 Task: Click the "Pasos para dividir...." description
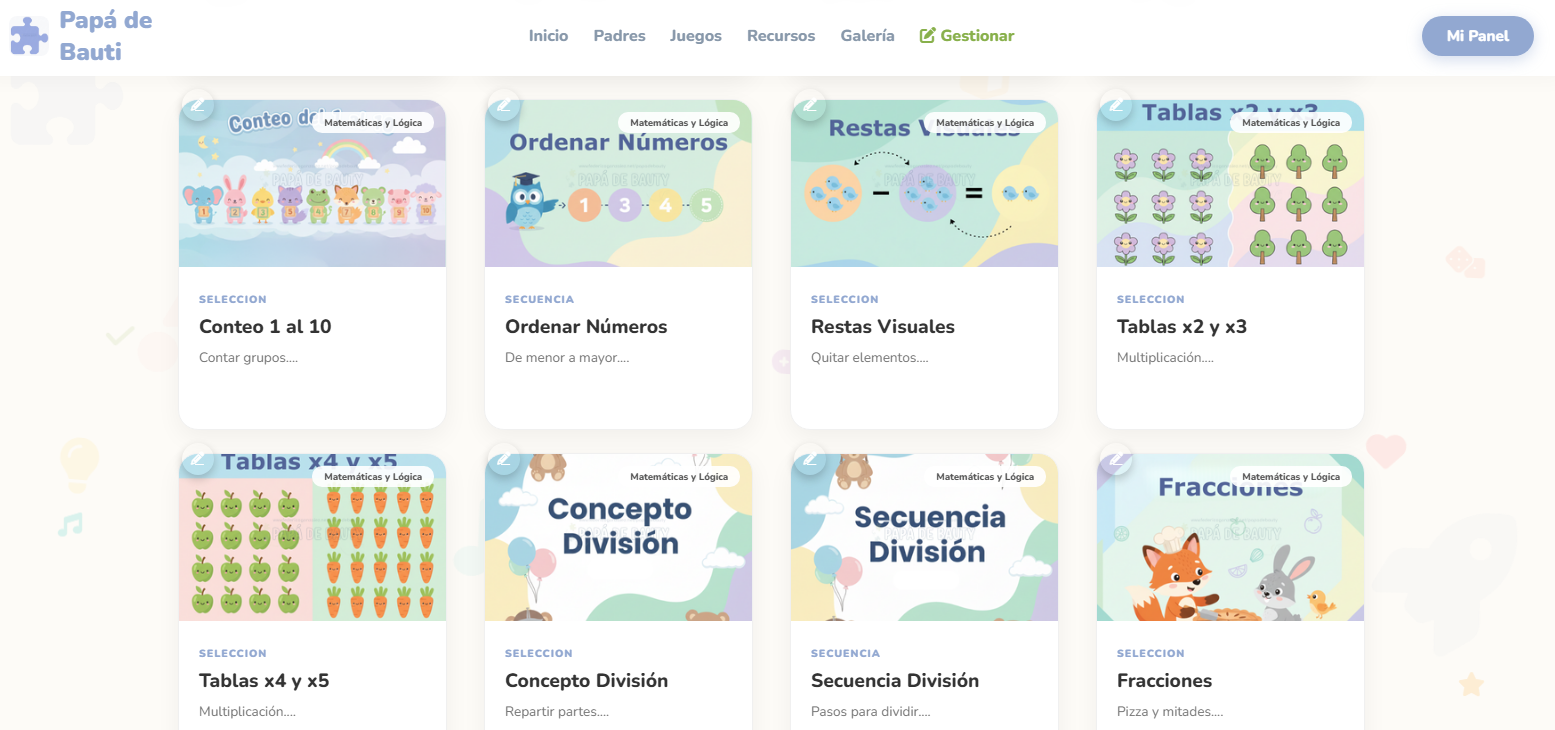pos(871,711)
